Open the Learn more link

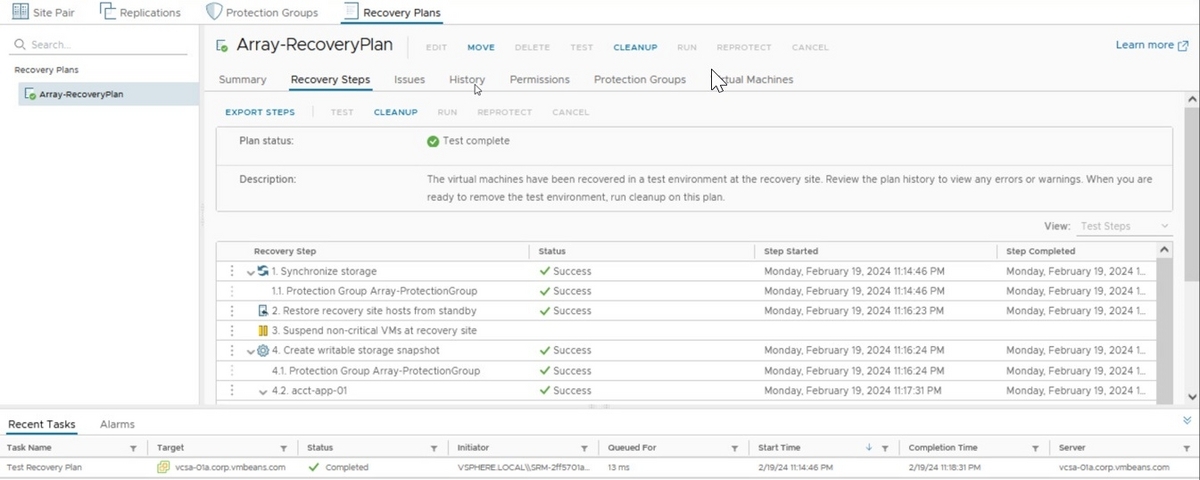[1151, 45]
